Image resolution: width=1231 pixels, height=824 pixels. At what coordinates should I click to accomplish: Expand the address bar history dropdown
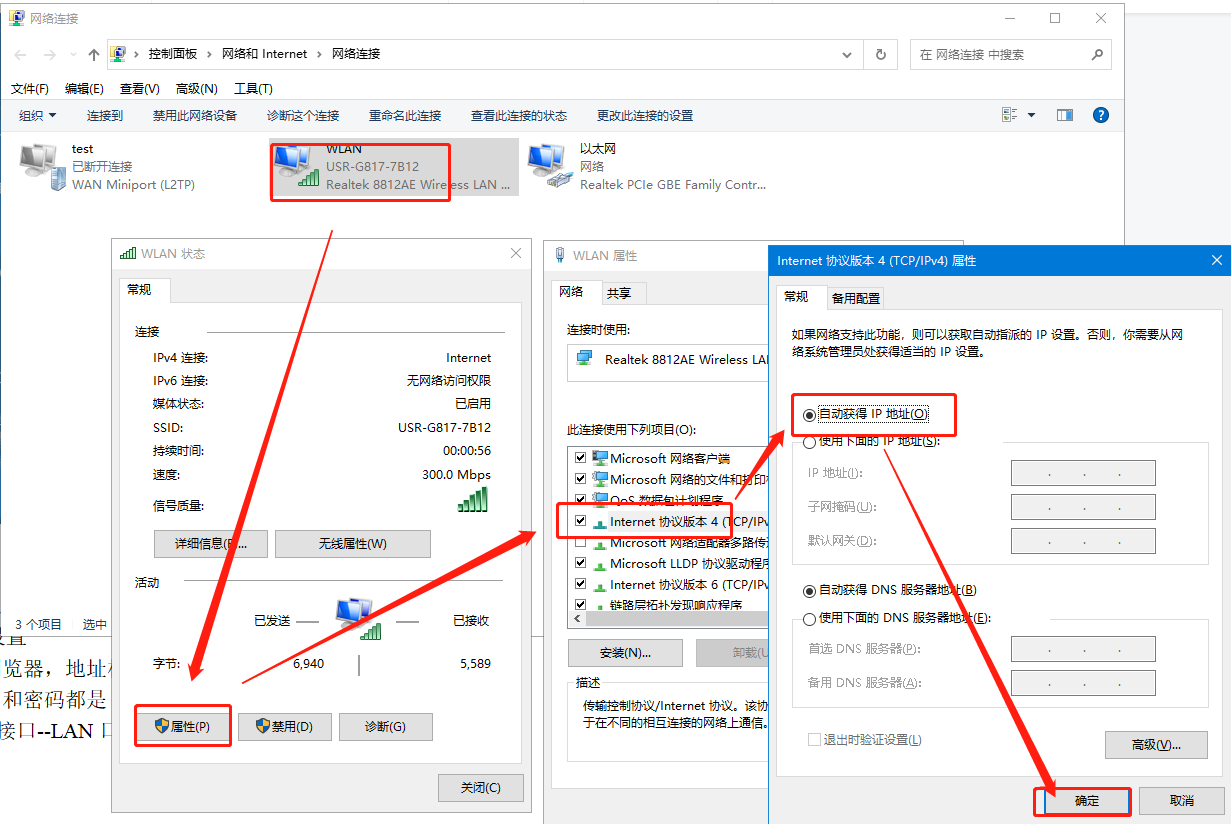point(847,55)
